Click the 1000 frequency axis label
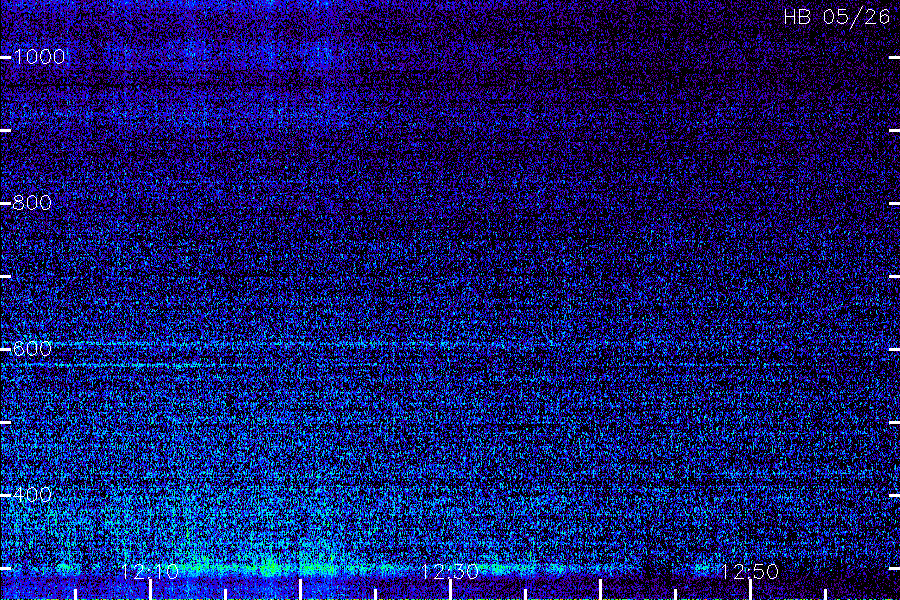 [38, 56]
